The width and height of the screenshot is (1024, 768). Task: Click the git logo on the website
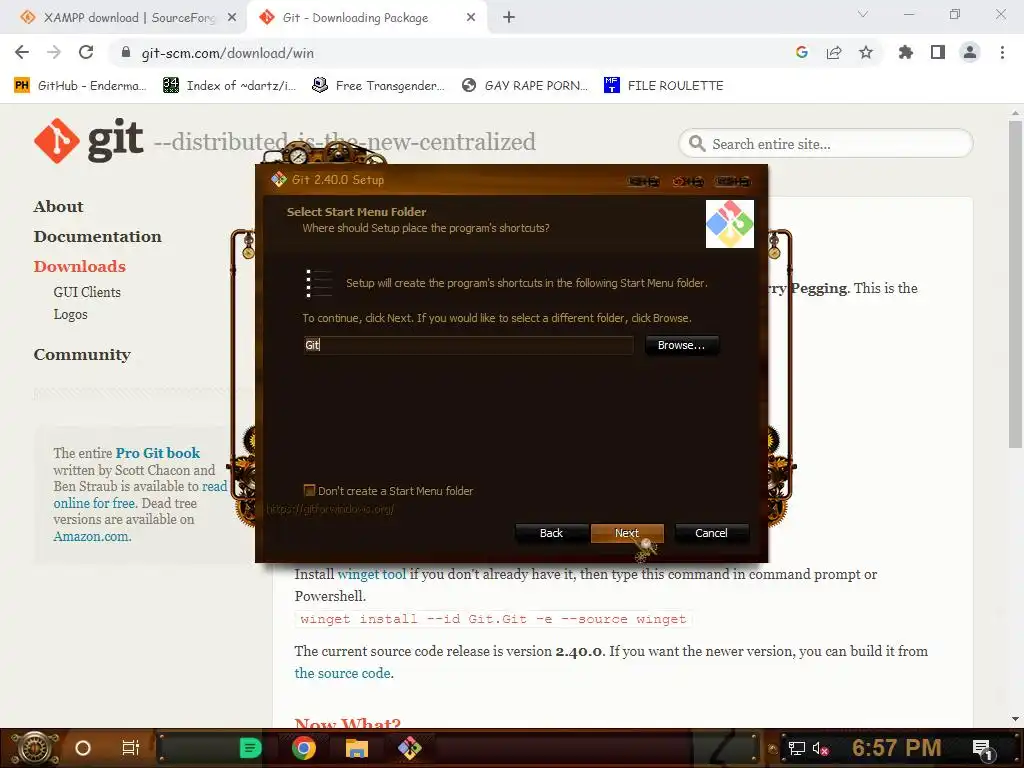(88, 140)
